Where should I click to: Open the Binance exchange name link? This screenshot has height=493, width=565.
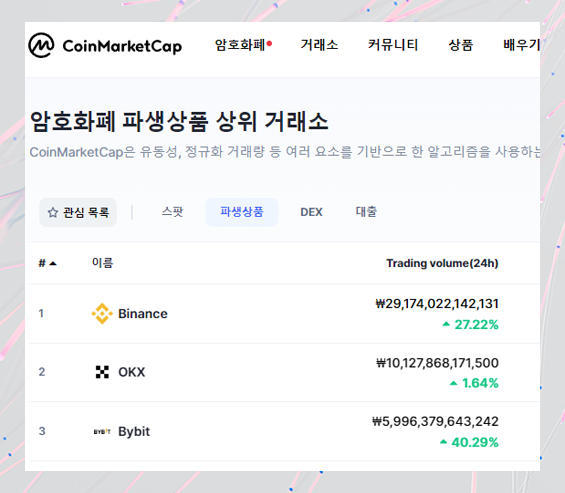coord(143,314)
